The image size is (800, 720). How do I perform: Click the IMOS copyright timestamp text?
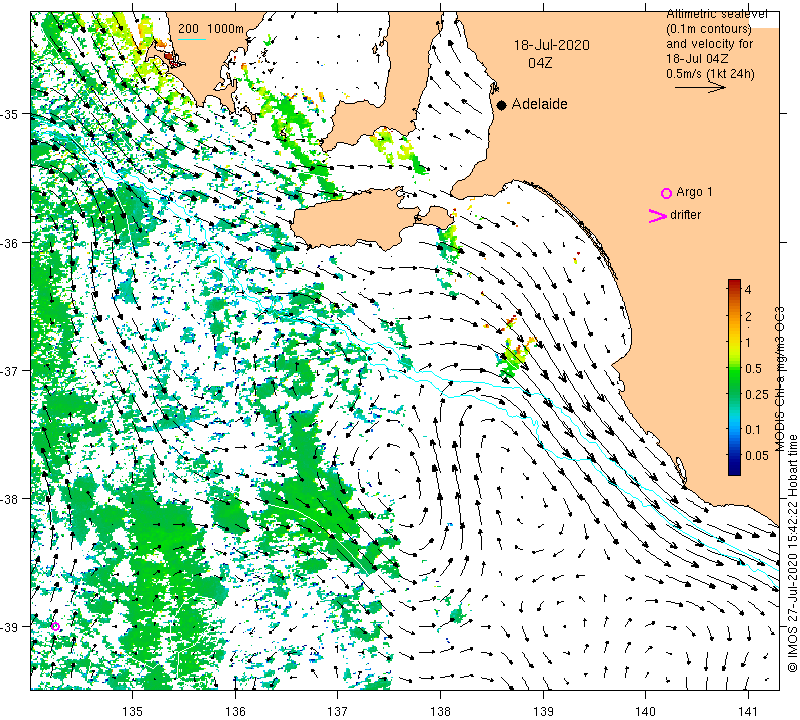point(792,553)
